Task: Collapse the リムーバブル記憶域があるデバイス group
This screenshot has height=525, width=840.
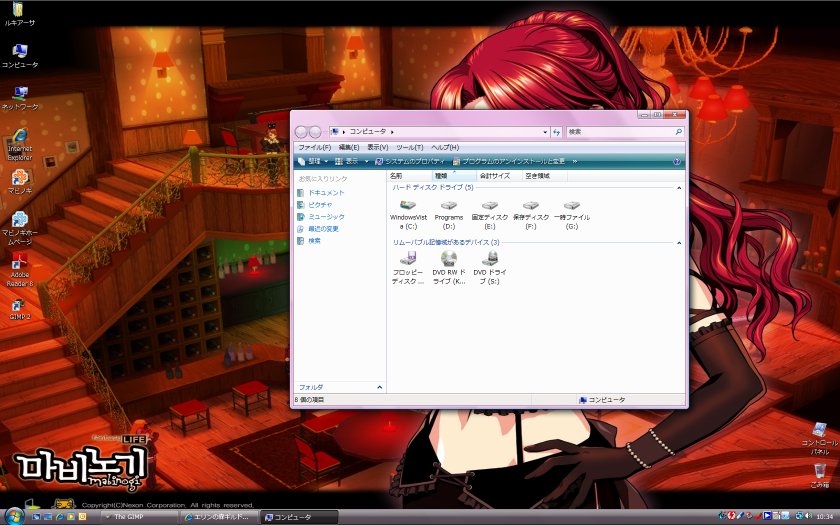Action: (x=679, y=243)
